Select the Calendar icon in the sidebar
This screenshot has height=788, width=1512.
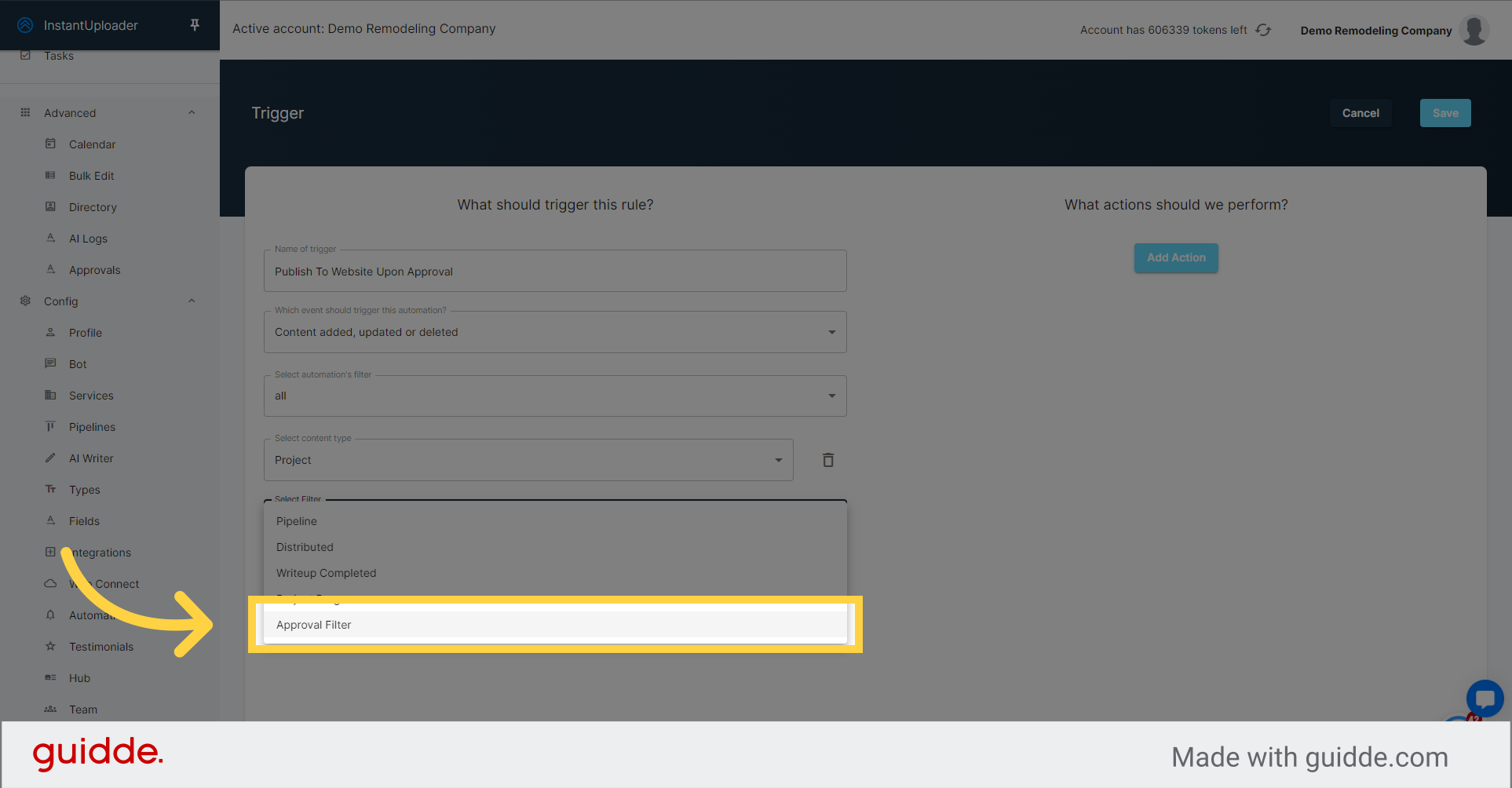pos(50,144)
